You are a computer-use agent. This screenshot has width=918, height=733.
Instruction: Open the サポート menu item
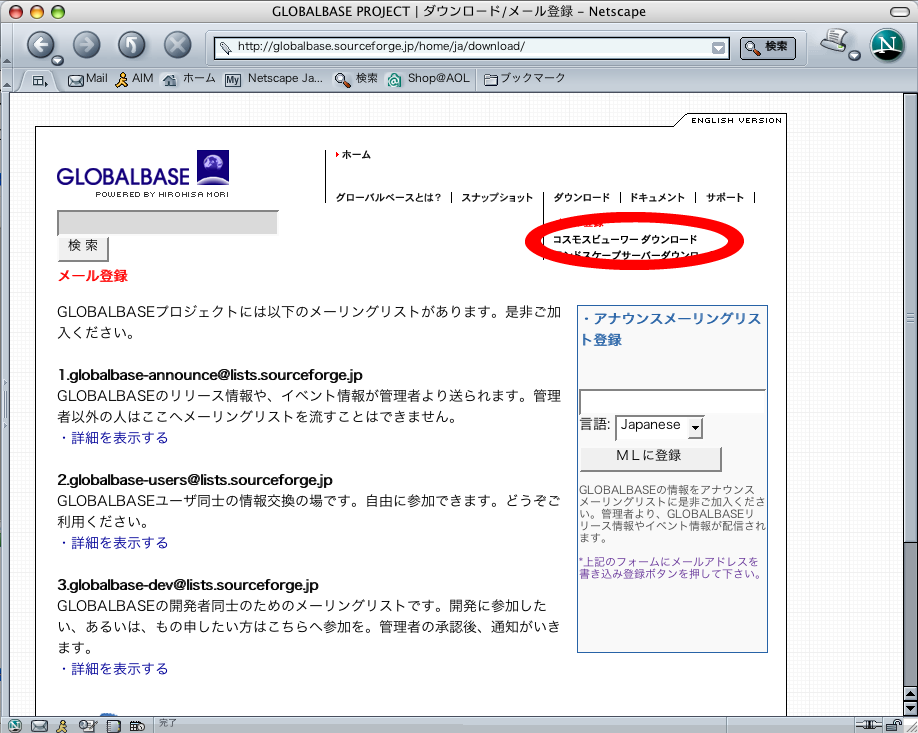click(725, 198)
